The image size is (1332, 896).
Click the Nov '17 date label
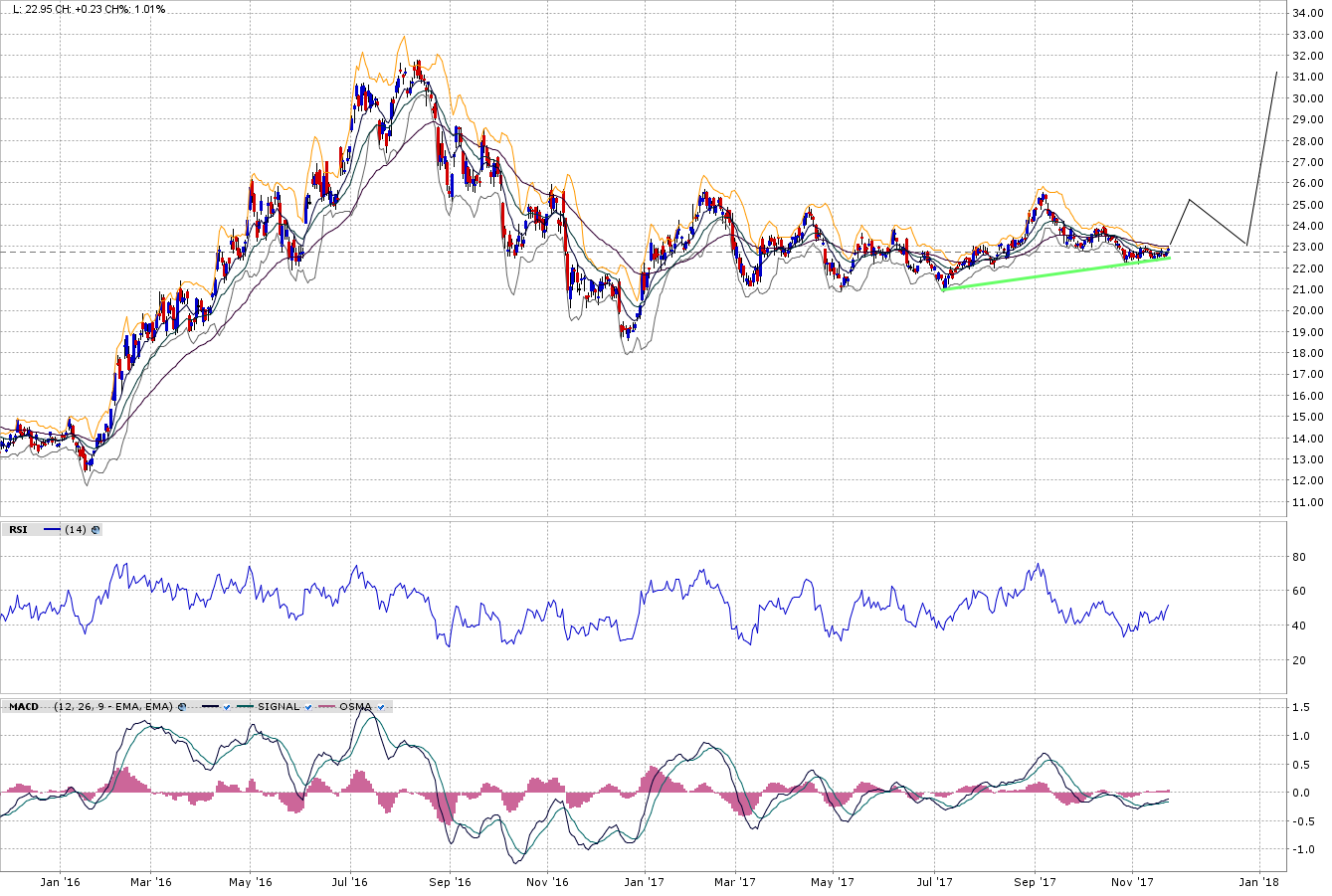pyautogui.click(x=1133, y=882)
